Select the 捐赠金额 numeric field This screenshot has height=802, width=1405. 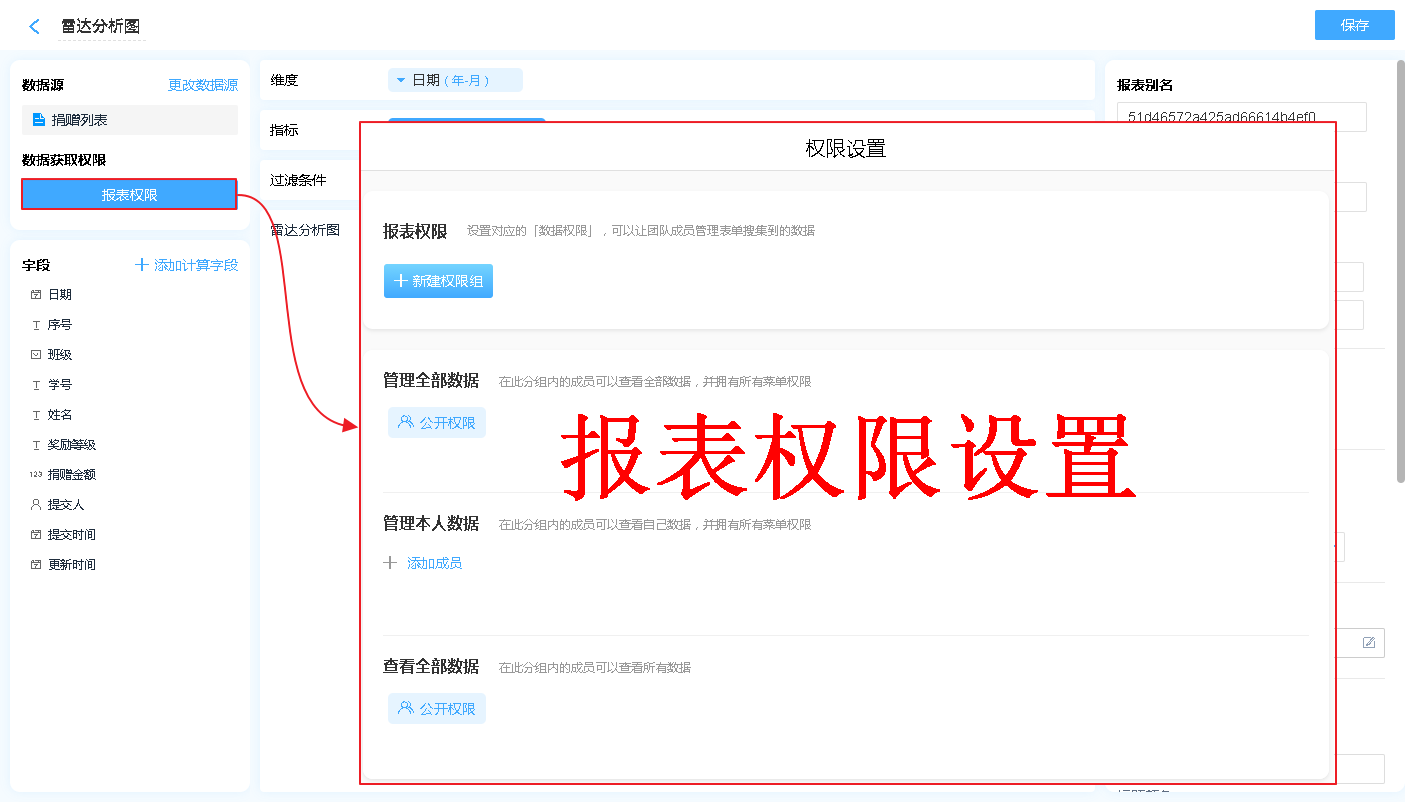tap(71, 475)
